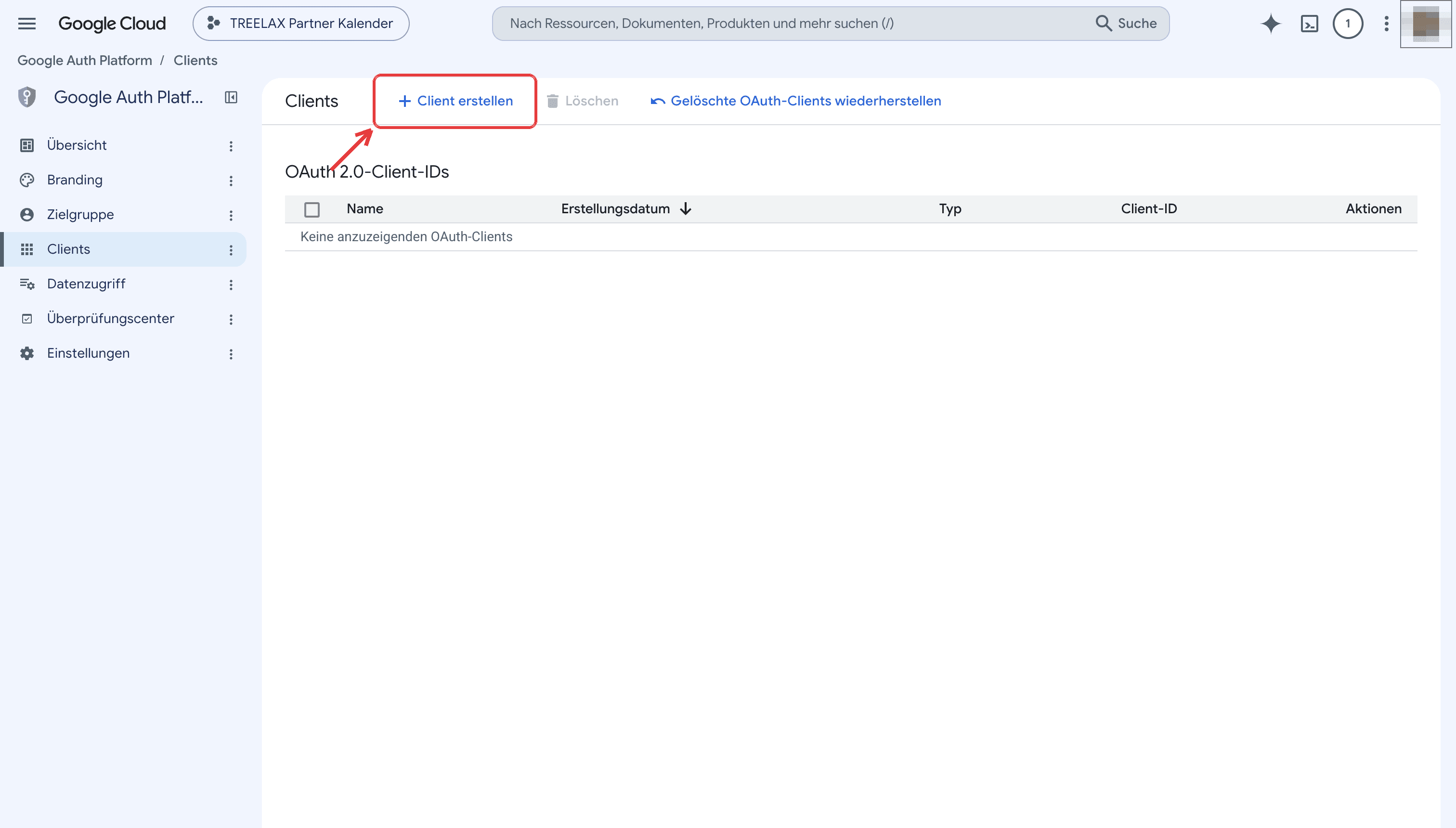Image resolution: width=1456 pixels, height=828 pixels.
Task: Activate the Cloud Shell terminal icon
Action: point(1309,23)
